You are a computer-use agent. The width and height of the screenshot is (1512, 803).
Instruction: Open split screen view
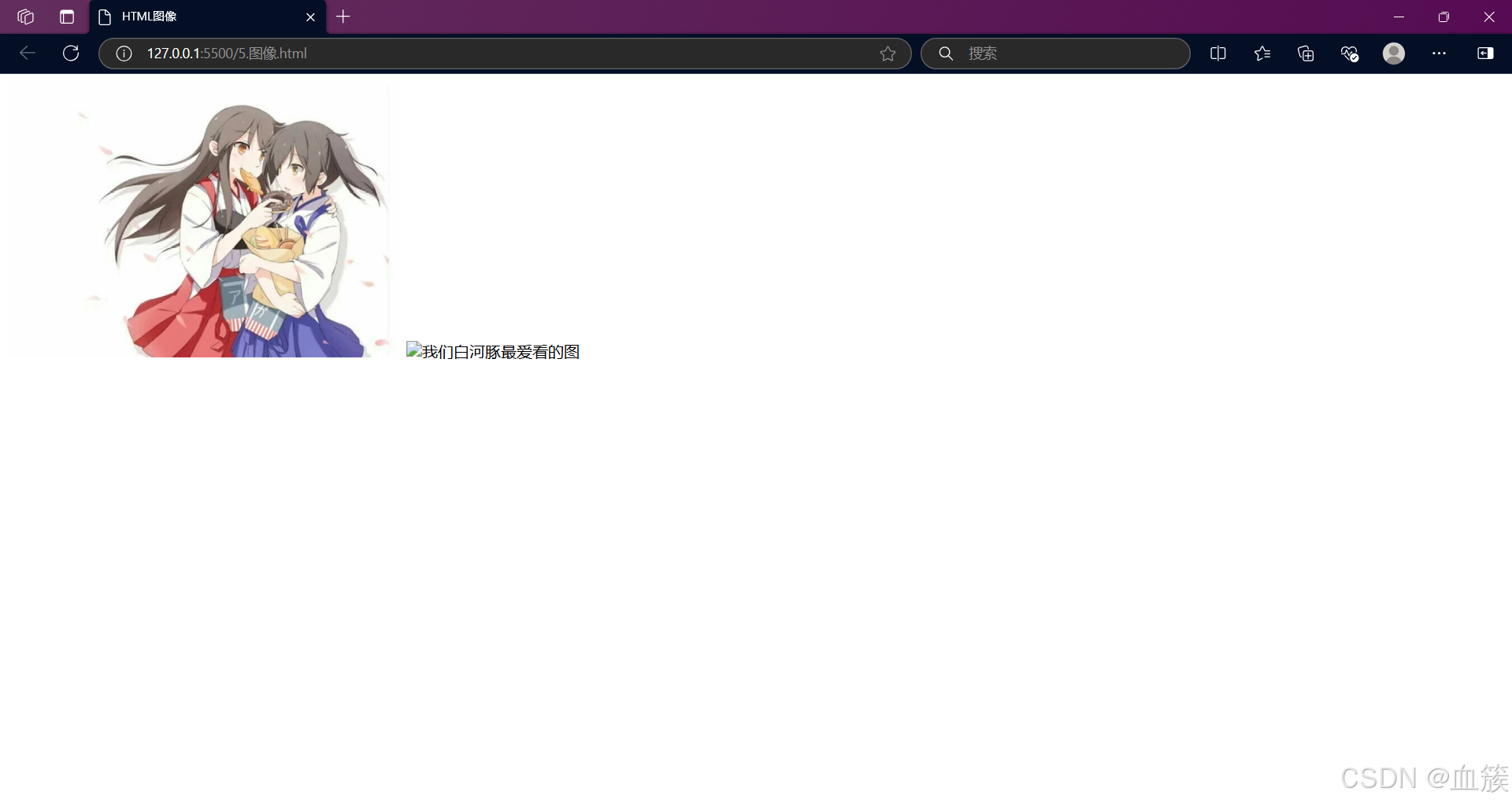(x=1218, y=54)
